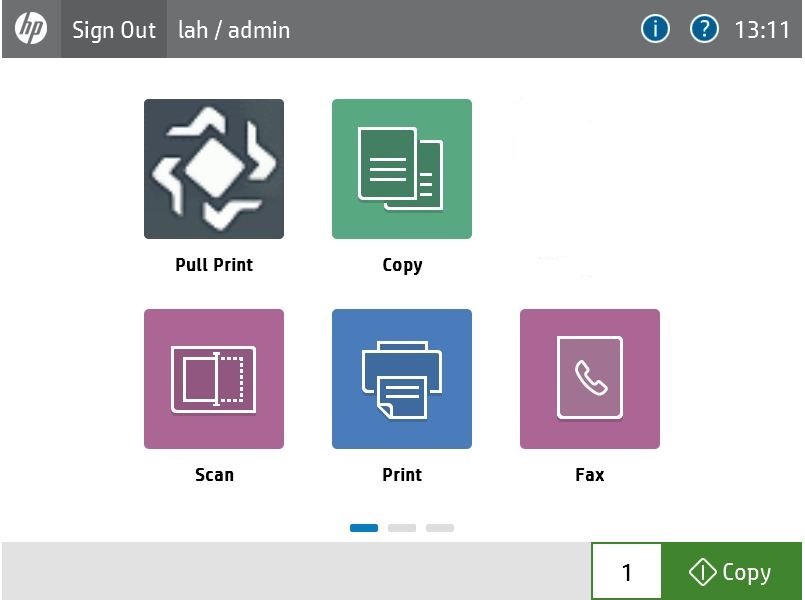Image resolution: width=805 pixels, height=600 pixels.
Task: Open the green Copy app icon
Action: pos(401,169)
